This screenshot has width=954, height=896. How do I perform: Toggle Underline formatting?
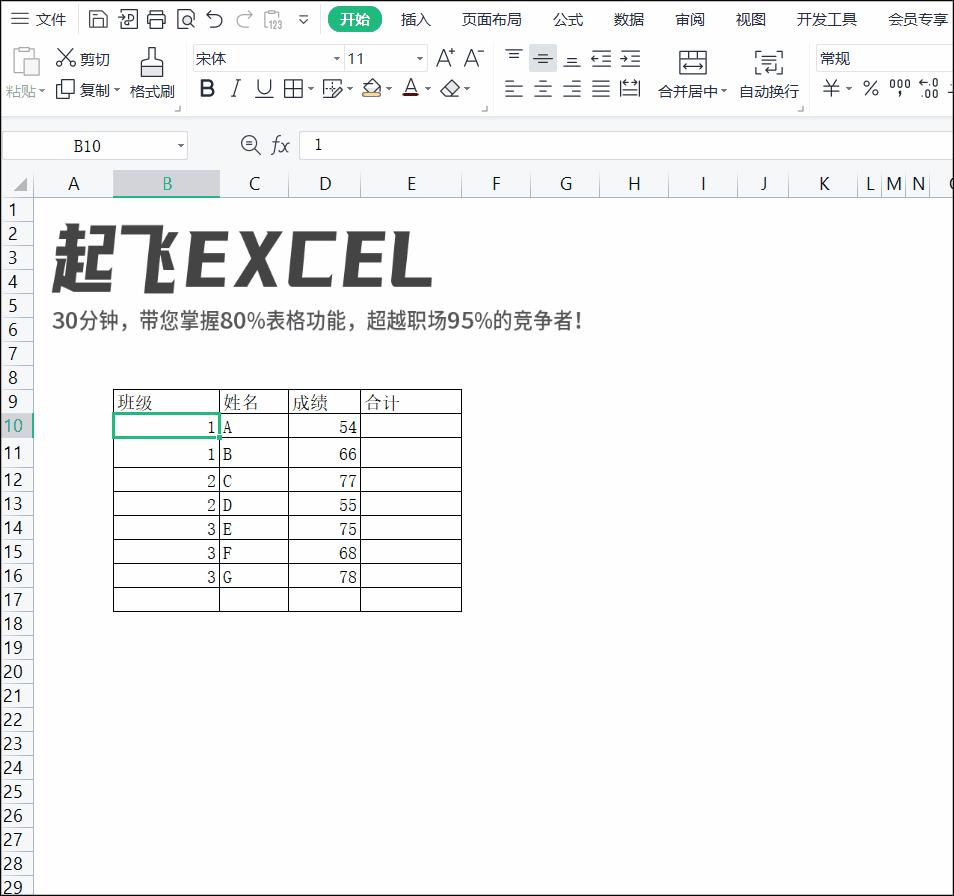[263, 89]
